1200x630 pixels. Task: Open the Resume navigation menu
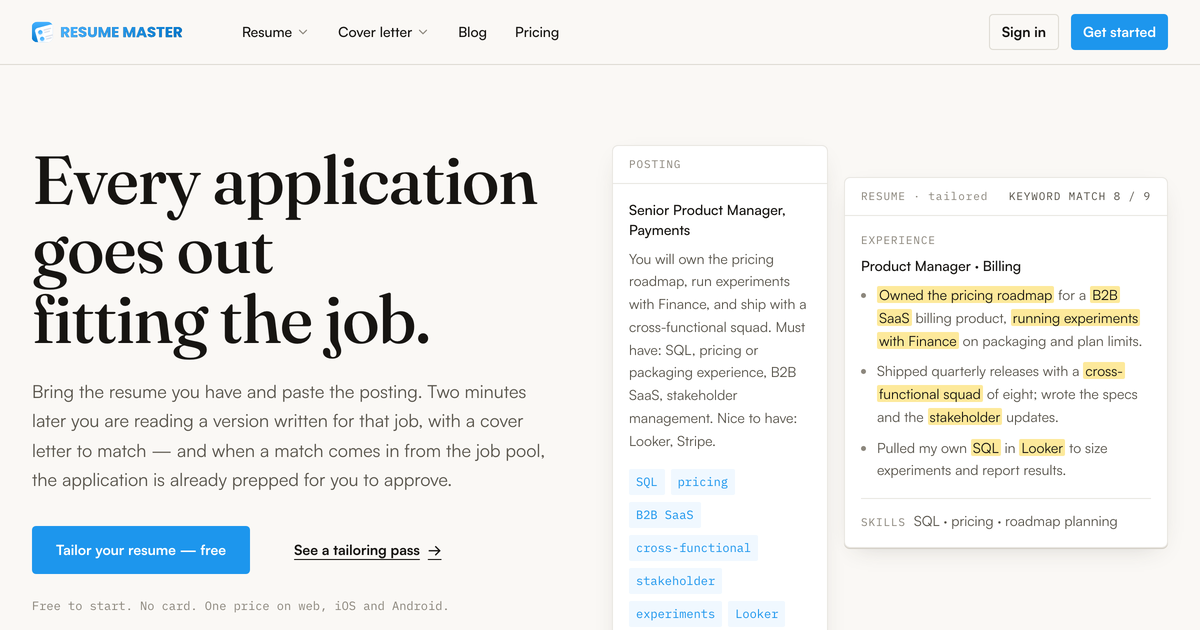(x=275, y=32)
